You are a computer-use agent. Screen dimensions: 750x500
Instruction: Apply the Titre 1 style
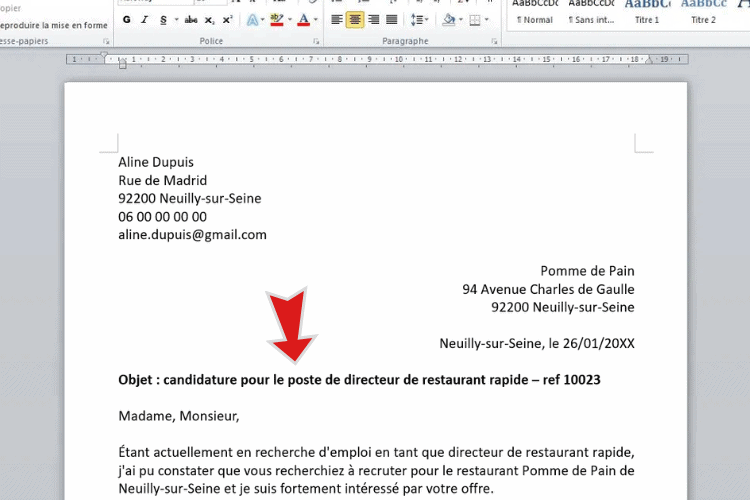[648, 12]
